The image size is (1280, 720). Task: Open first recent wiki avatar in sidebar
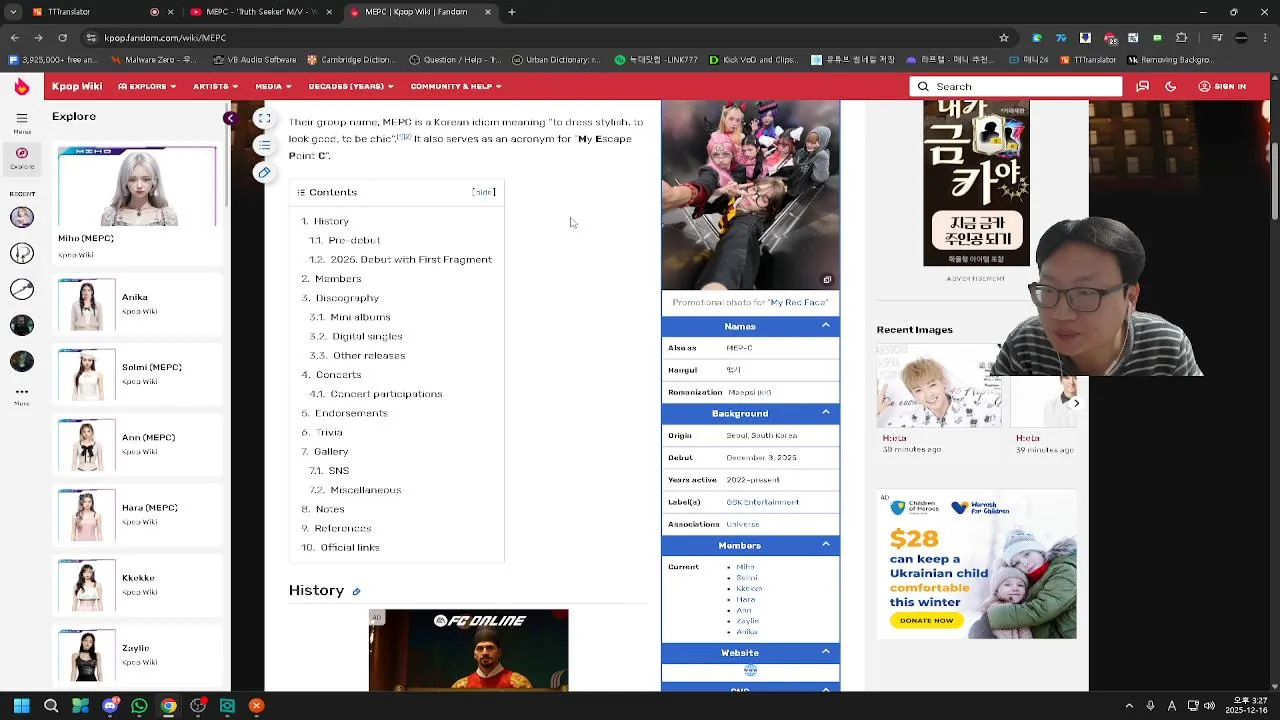pyautogui.click(x=21, y=217)
